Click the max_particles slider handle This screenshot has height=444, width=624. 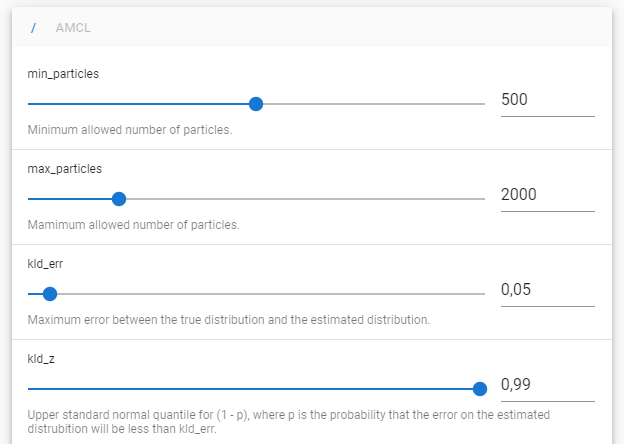tap(119, 199)
